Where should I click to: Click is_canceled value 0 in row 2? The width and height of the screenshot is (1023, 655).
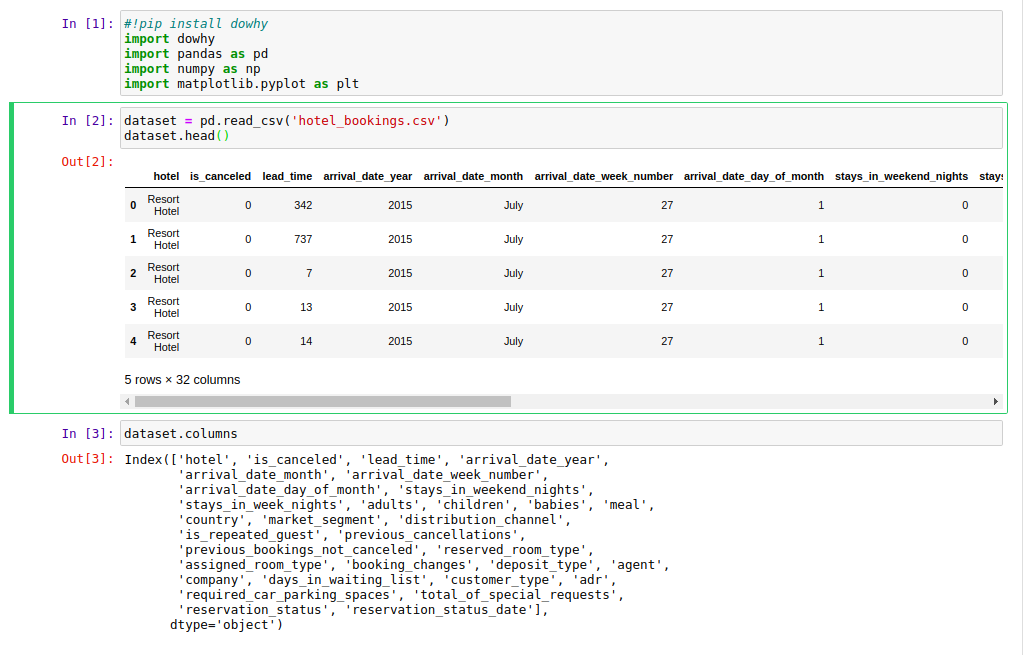click(248, 273)
